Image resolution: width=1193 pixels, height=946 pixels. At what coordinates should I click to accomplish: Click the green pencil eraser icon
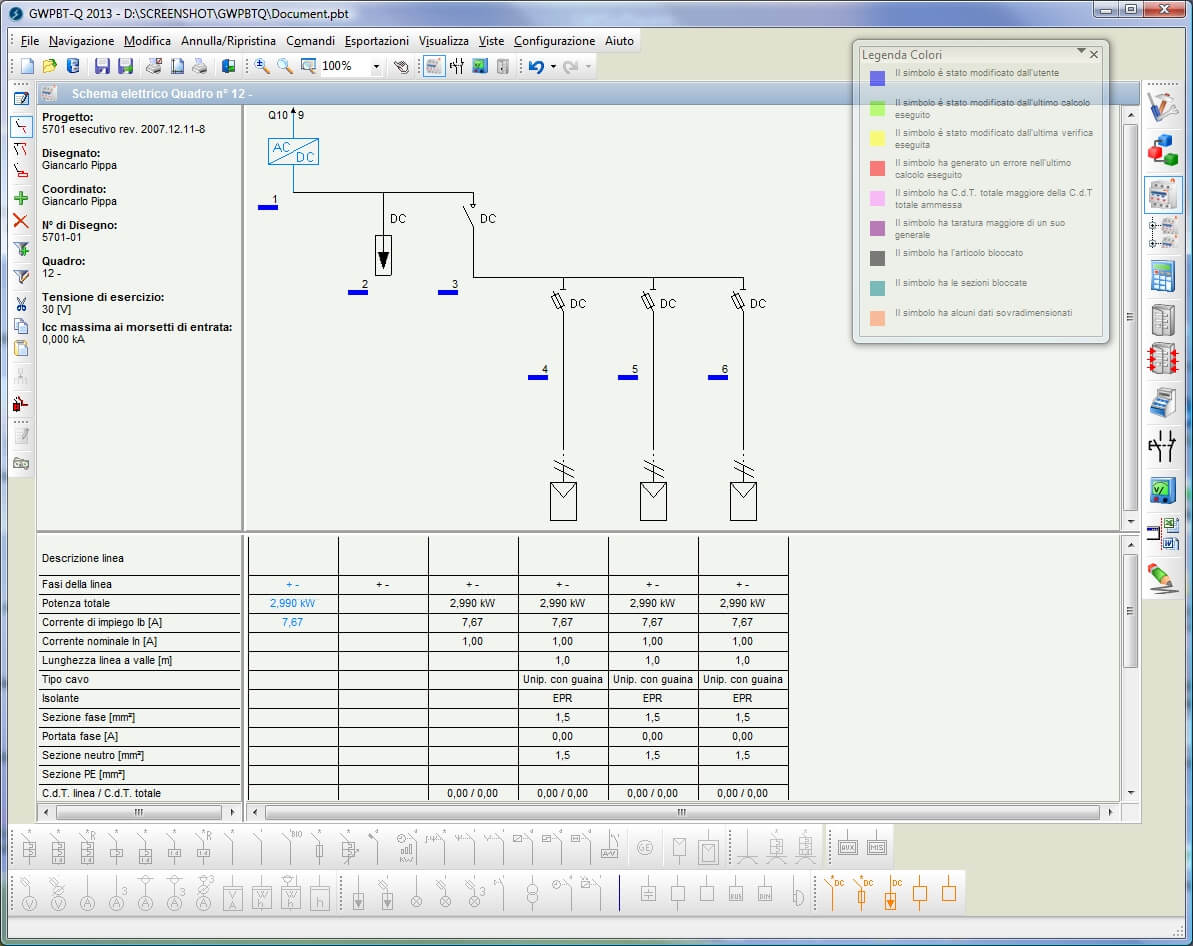click(x=1163, y=578)
